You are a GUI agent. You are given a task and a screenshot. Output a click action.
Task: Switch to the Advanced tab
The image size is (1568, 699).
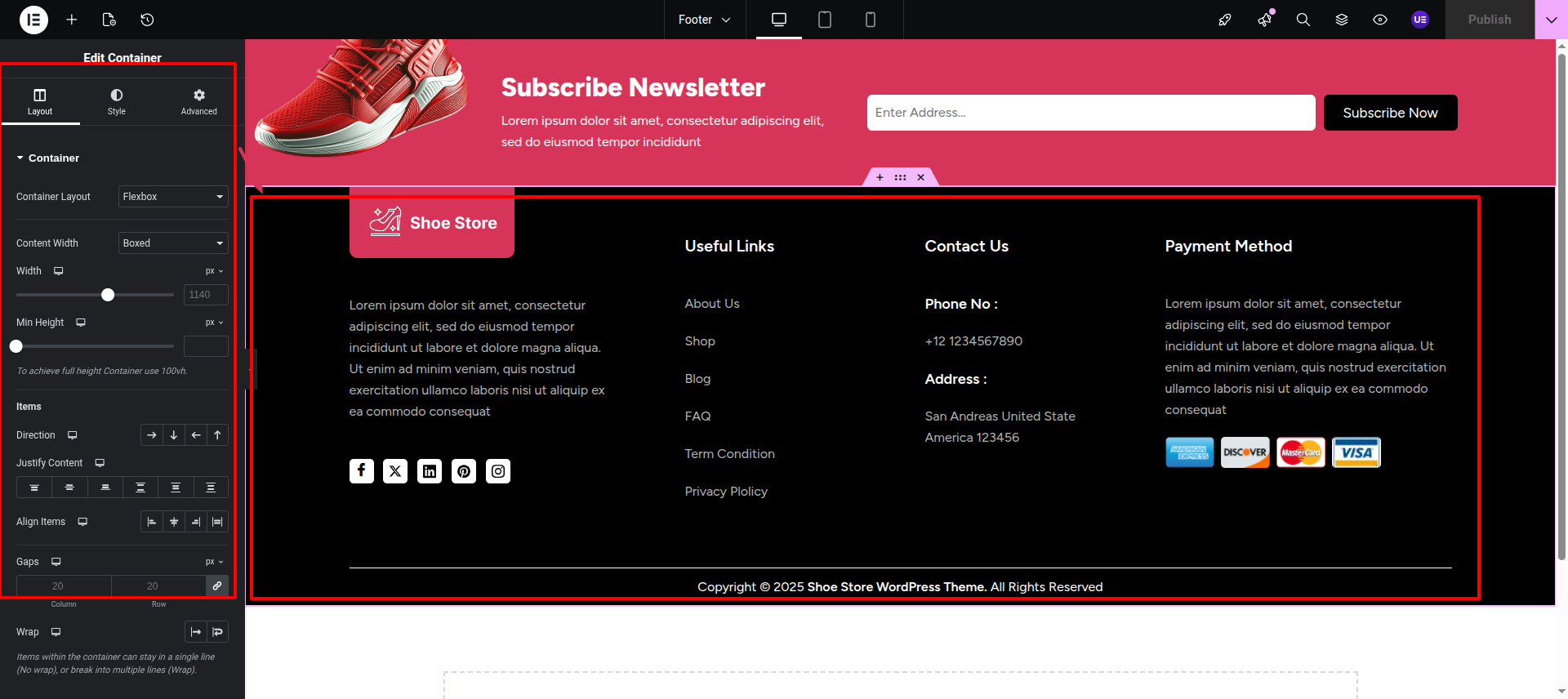click(x=198, y=102)
